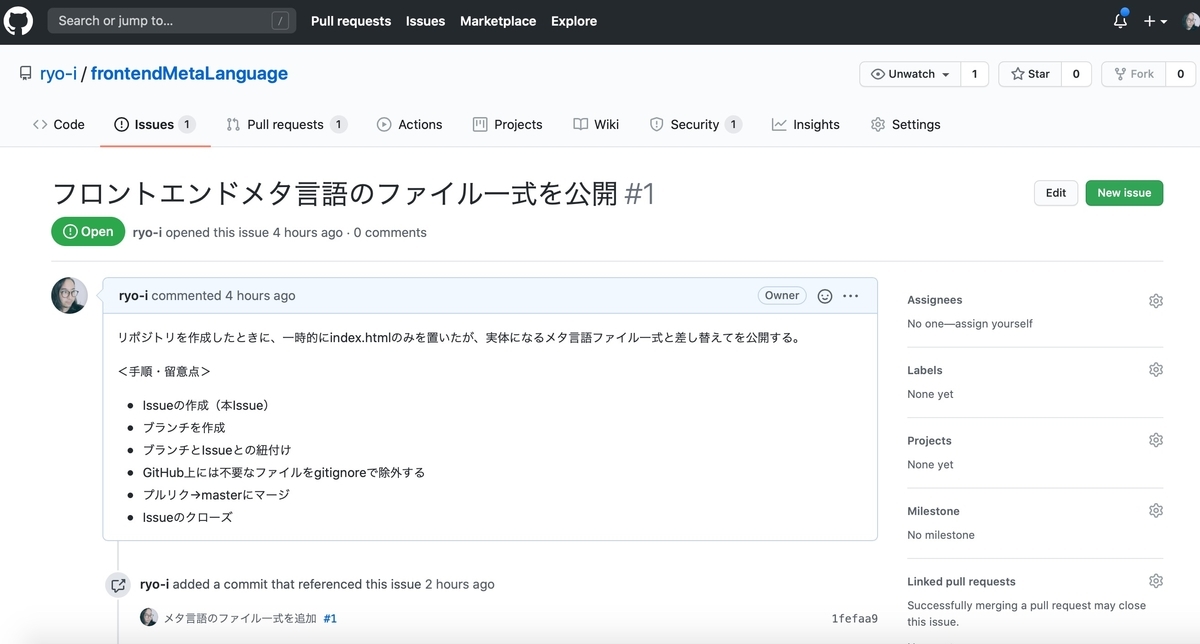Open the ryo-i owner link
Image resolution: width=1200 pixels, height=644 pixels.
[58, 73]
